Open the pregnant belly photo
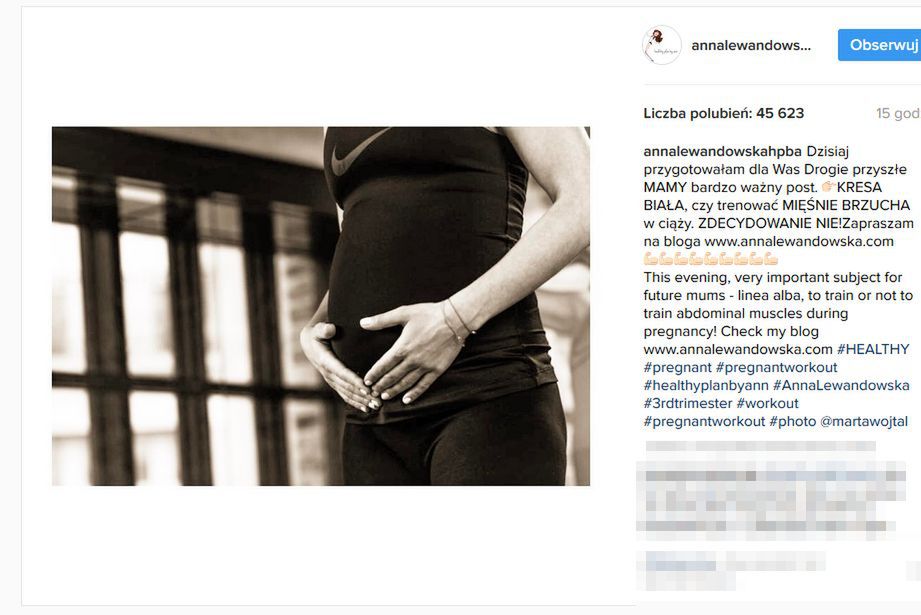The image size is (921, 615). coord(321,306)
